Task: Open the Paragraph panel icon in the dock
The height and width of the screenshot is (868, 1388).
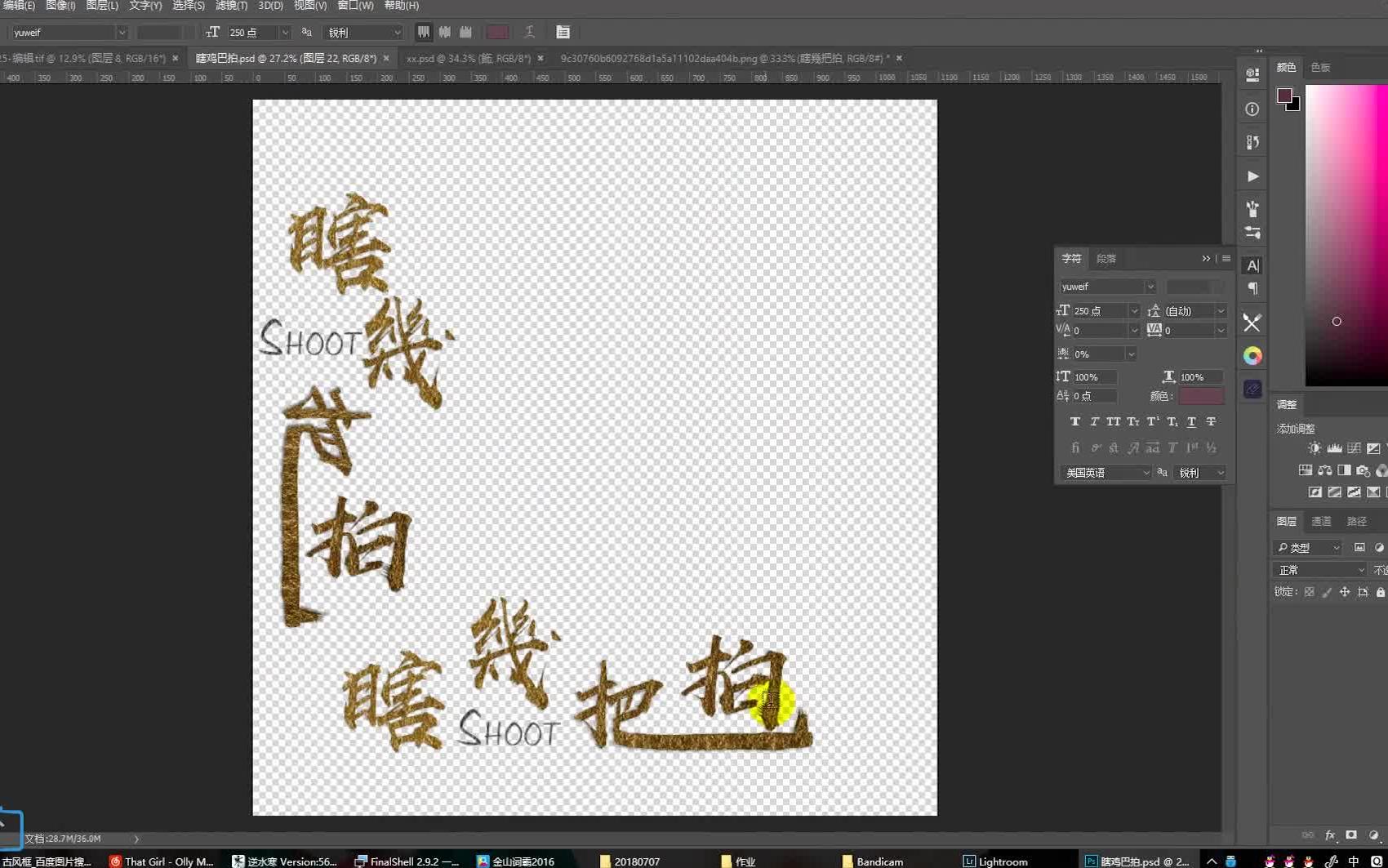Action: [1252, 288]
